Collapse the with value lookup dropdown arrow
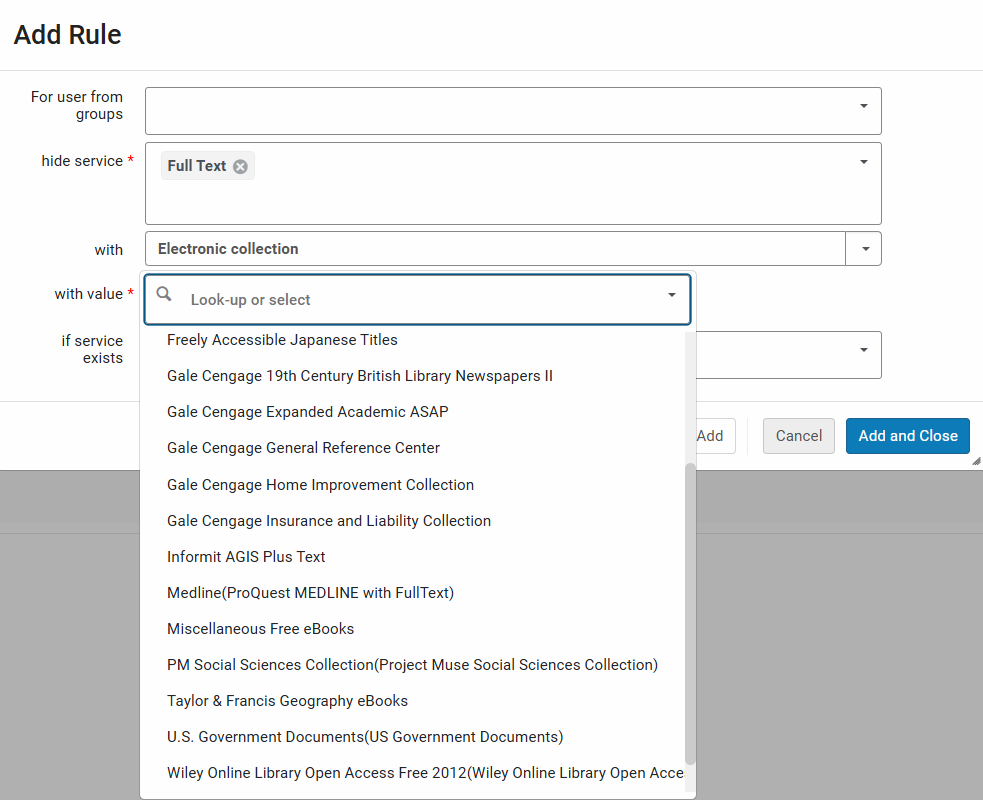 click(x=671, y=295)
